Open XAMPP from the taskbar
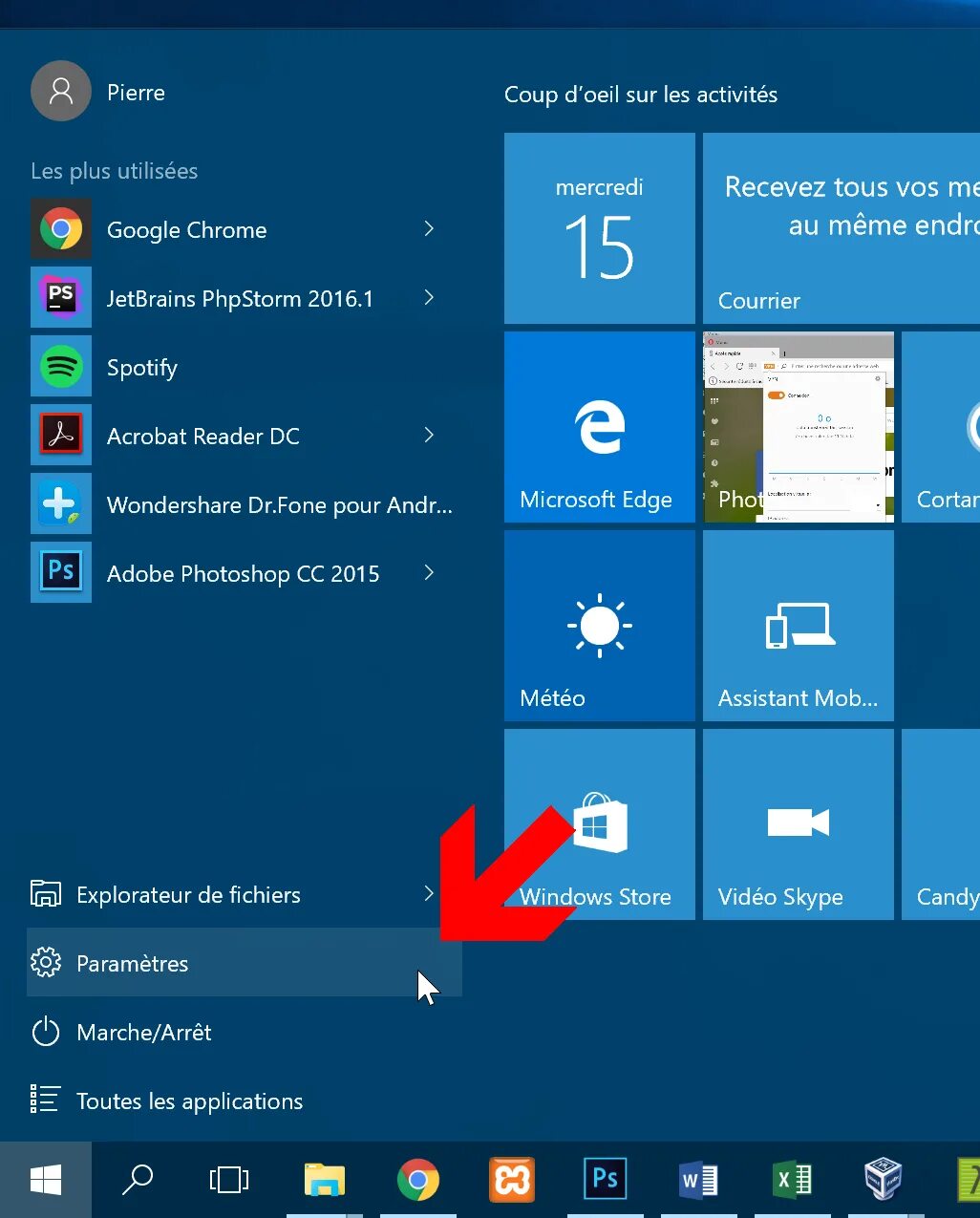This screenshot has height=1218, width=980. tap(512, 1180)
